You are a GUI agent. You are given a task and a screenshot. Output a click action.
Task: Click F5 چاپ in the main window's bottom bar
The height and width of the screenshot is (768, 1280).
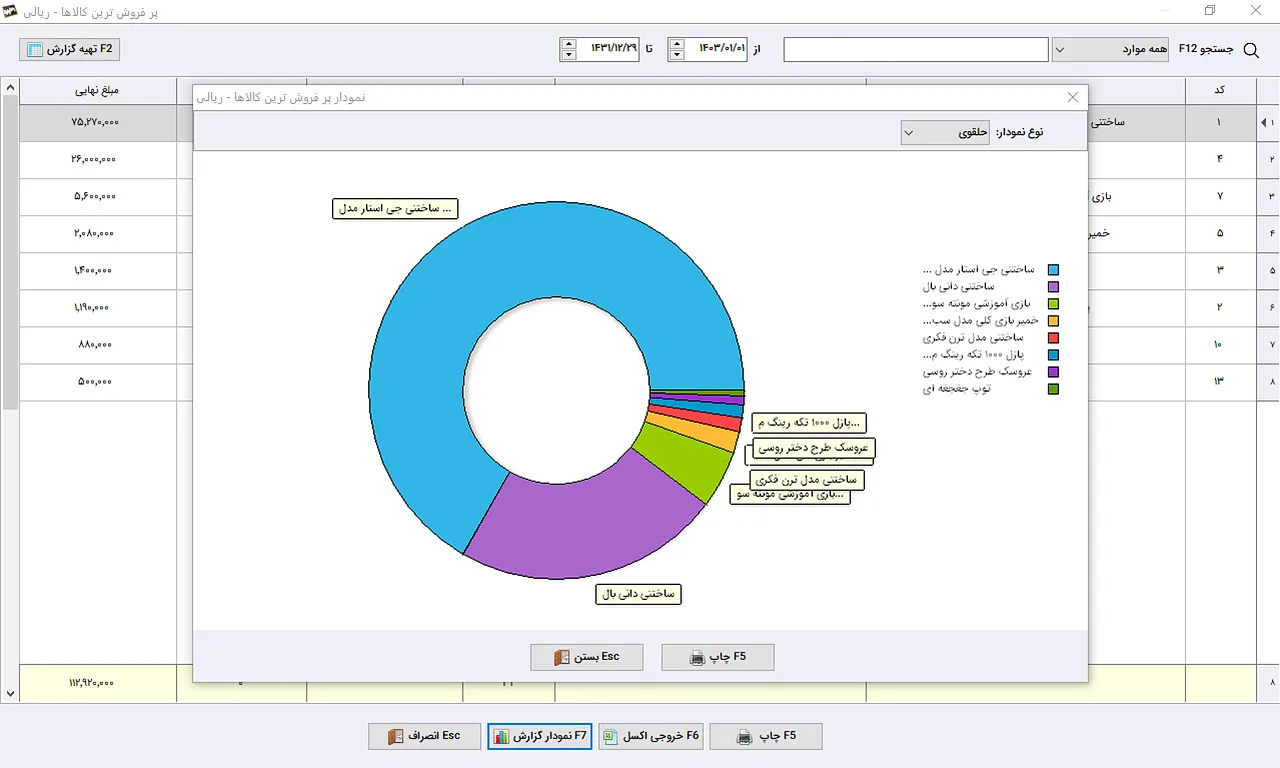(766, 736)
